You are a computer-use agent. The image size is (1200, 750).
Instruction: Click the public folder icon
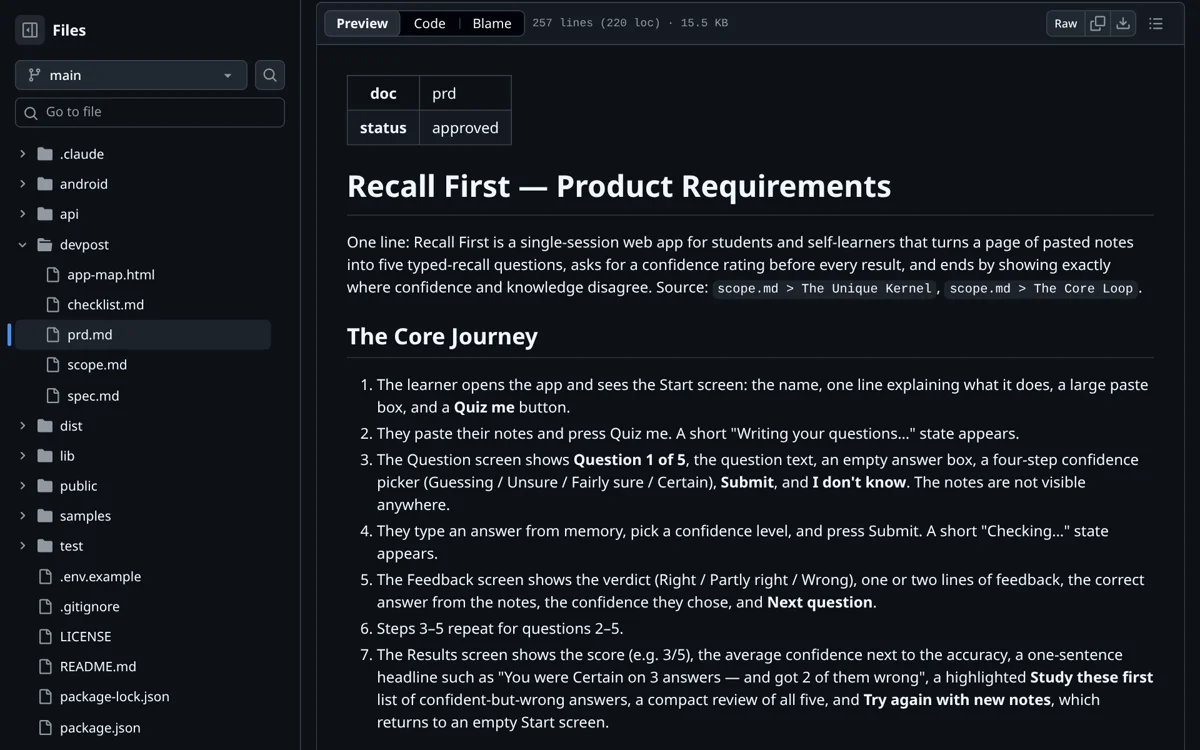[45, 486]
